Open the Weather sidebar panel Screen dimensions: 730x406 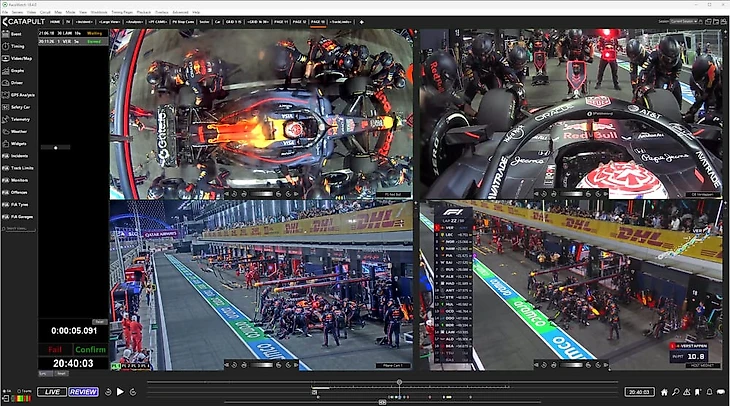19,130
